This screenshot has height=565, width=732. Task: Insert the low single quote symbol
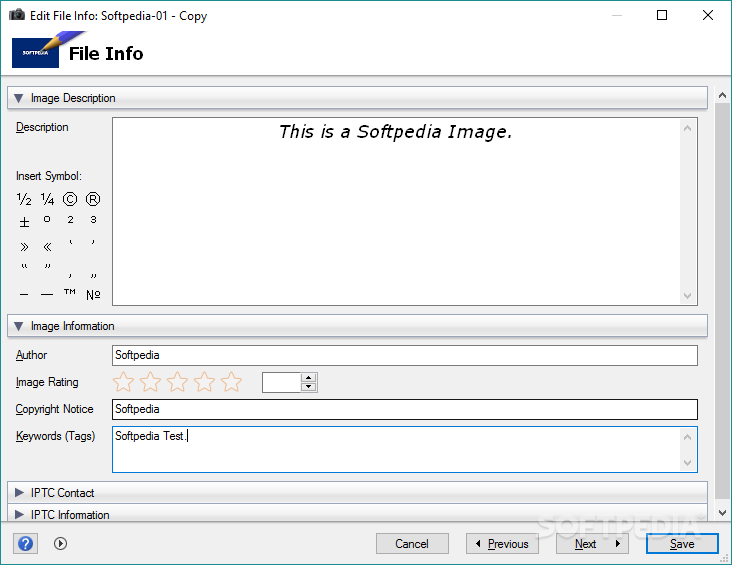[70, 275]
